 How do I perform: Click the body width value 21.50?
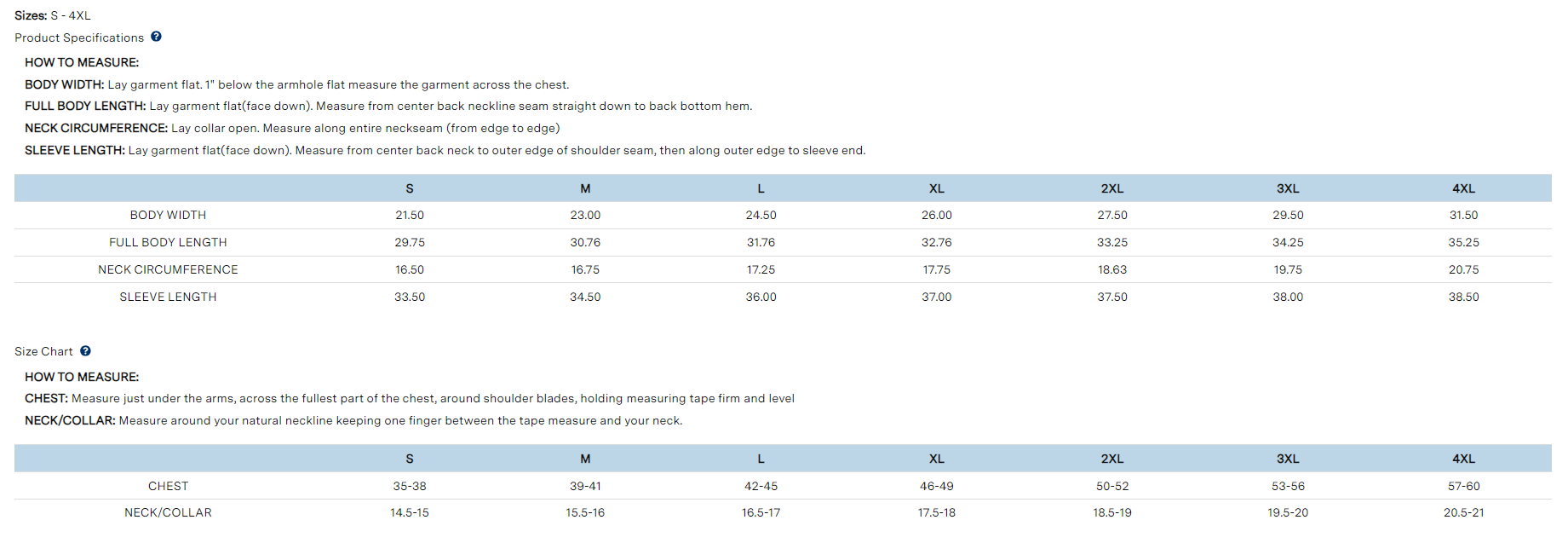click(410, 216)
